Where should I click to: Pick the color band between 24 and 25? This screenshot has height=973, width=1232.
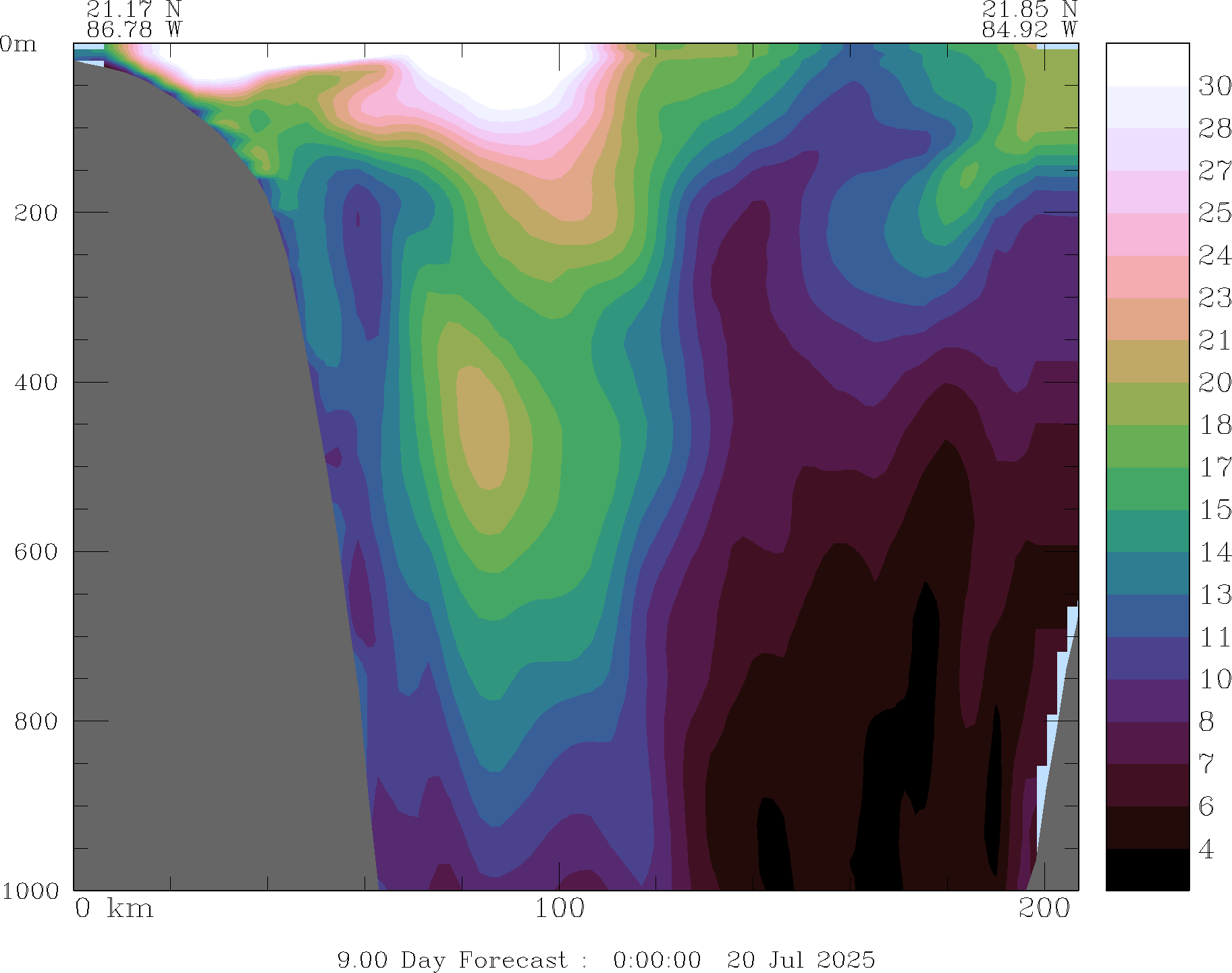point(1147,234)
